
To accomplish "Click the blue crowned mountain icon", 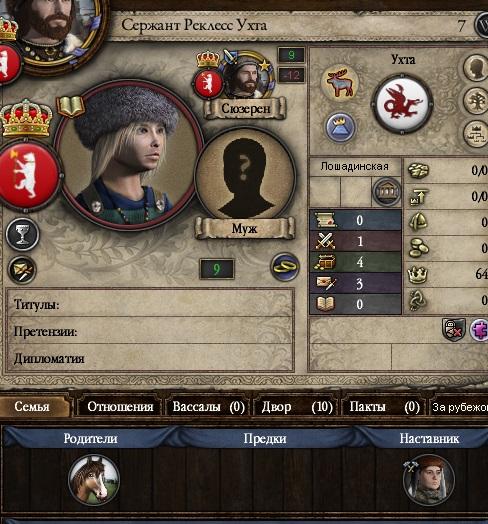I will coord(340,128).
